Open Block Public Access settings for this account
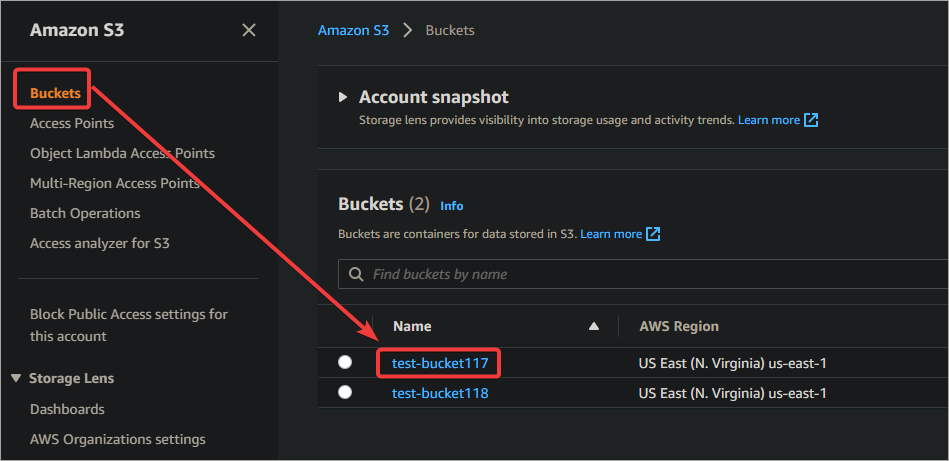This screenshot has width=949, height=461. tap(129, 325)
